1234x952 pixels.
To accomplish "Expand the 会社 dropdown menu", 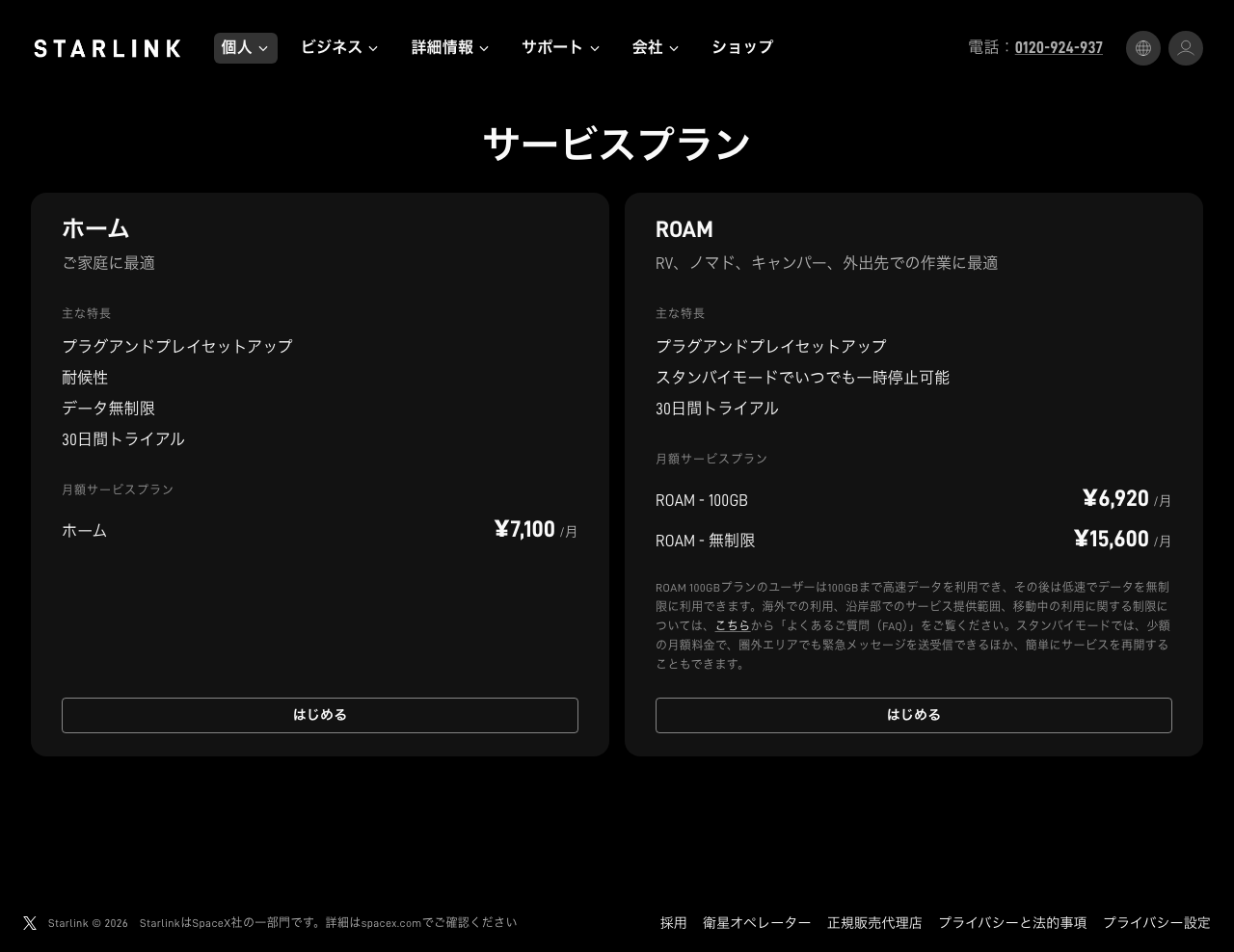I will (x=656, y=47).
